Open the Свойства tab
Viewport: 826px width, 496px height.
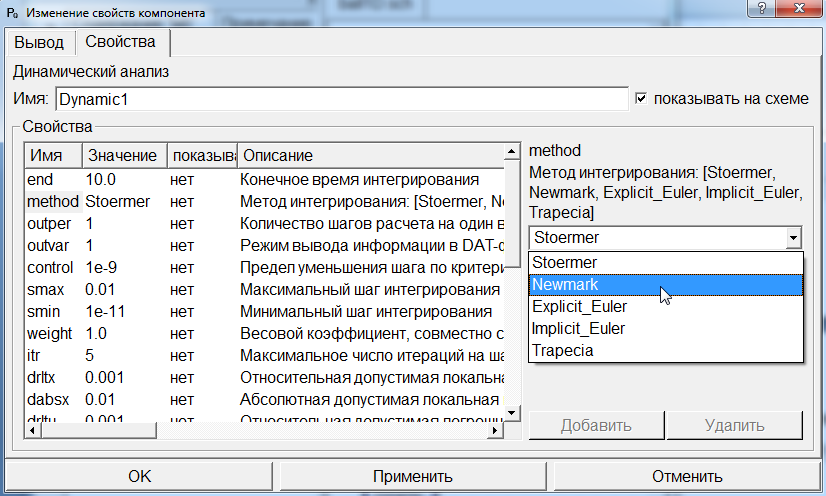(120, 42)
